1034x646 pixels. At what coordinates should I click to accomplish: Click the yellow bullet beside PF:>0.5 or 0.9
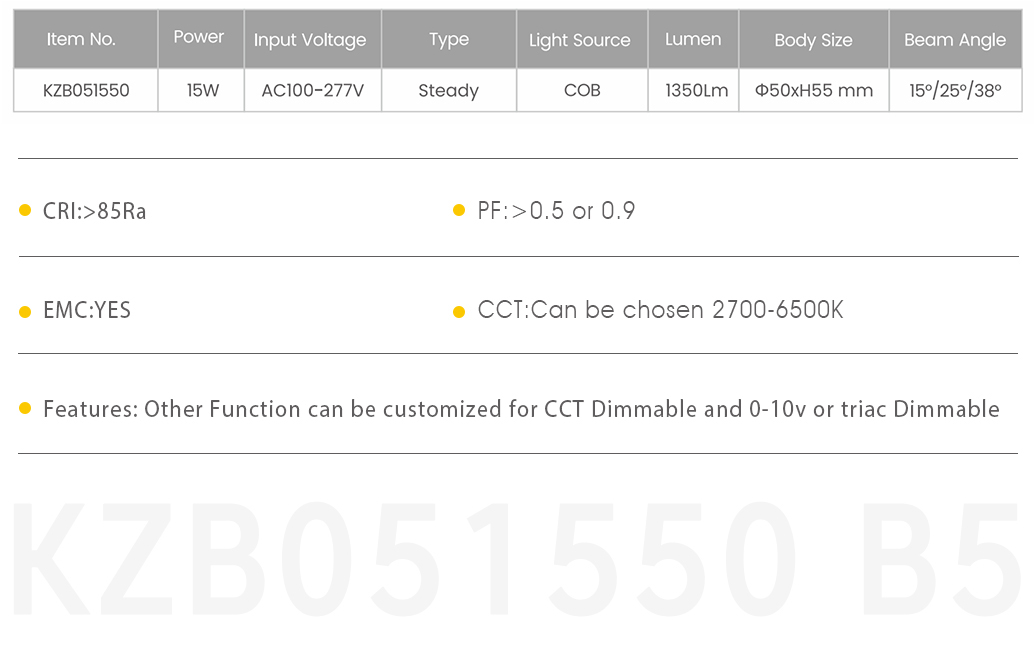pos(459,210)
